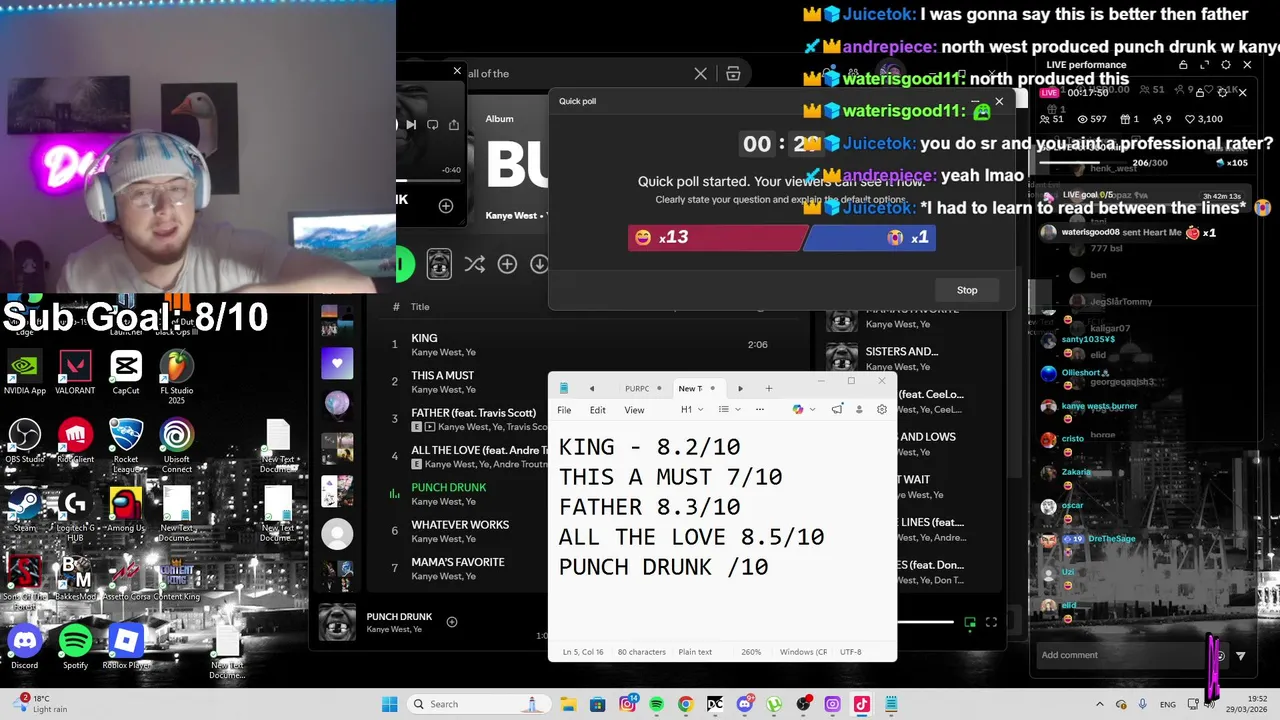Open File Explorer from the taskbar

tap(568, 704)
